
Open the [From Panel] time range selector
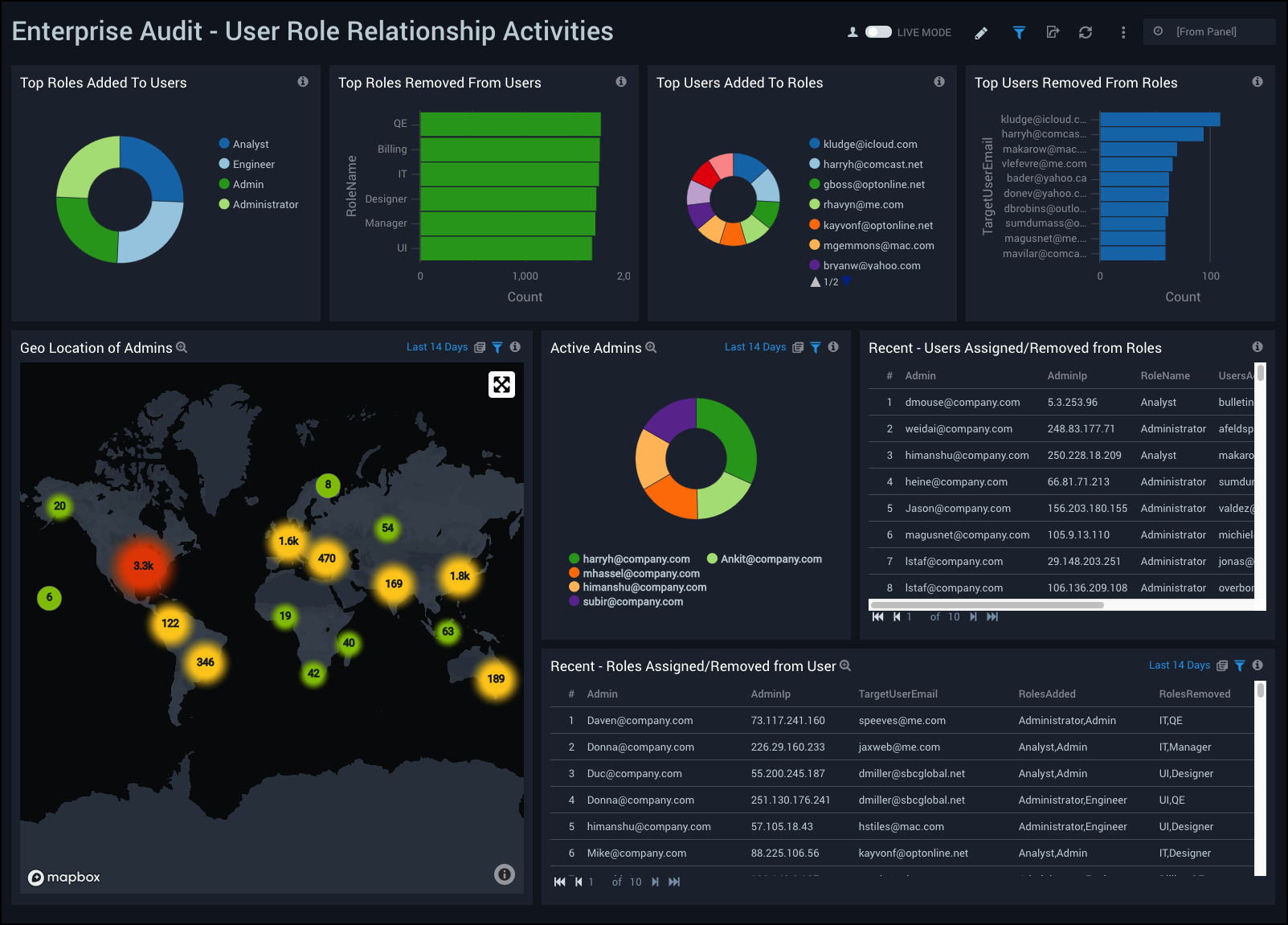coord(1208,32)
